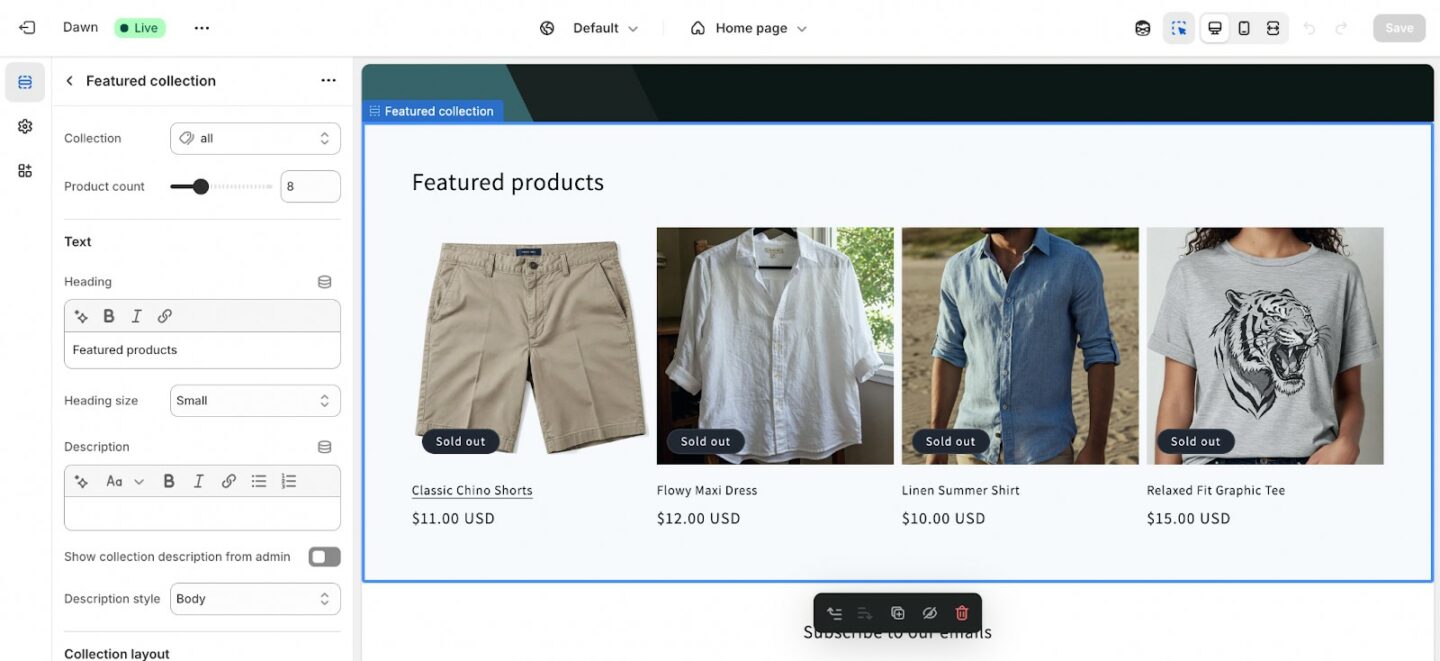This screenshot has height=661, width=1440.
Task: Delete the Featured collection section
Action: (961, 612)
